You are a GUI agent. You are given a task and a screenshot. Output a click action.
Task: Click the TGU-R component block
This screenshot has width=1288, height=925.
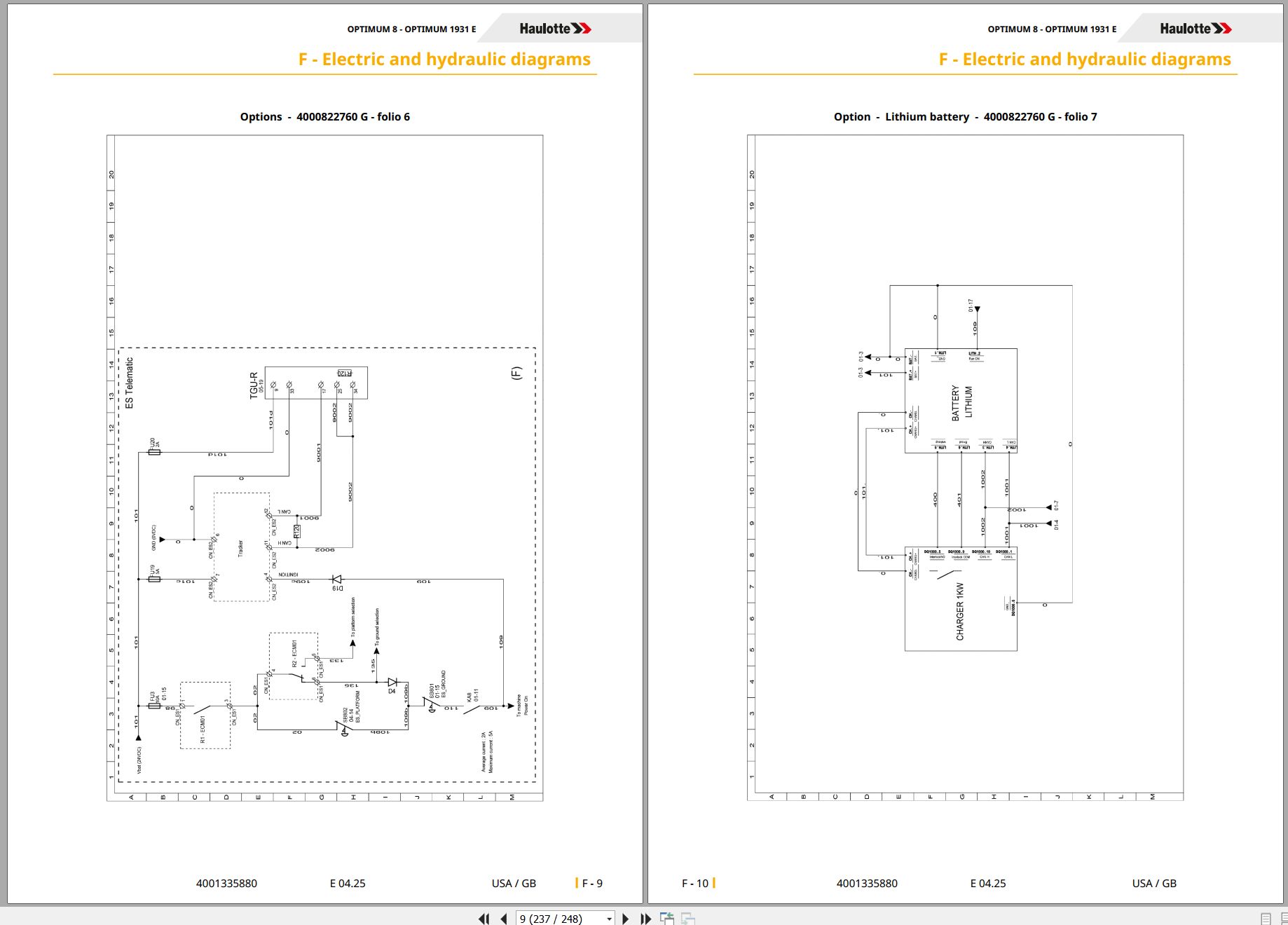316,383
